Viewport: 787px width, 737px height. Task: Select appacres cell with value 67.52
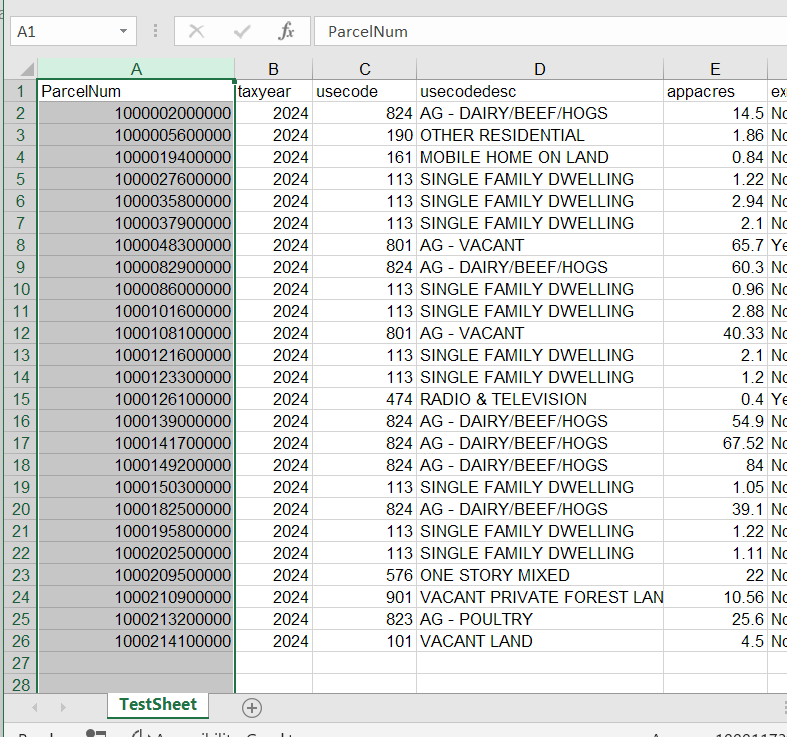715,443
